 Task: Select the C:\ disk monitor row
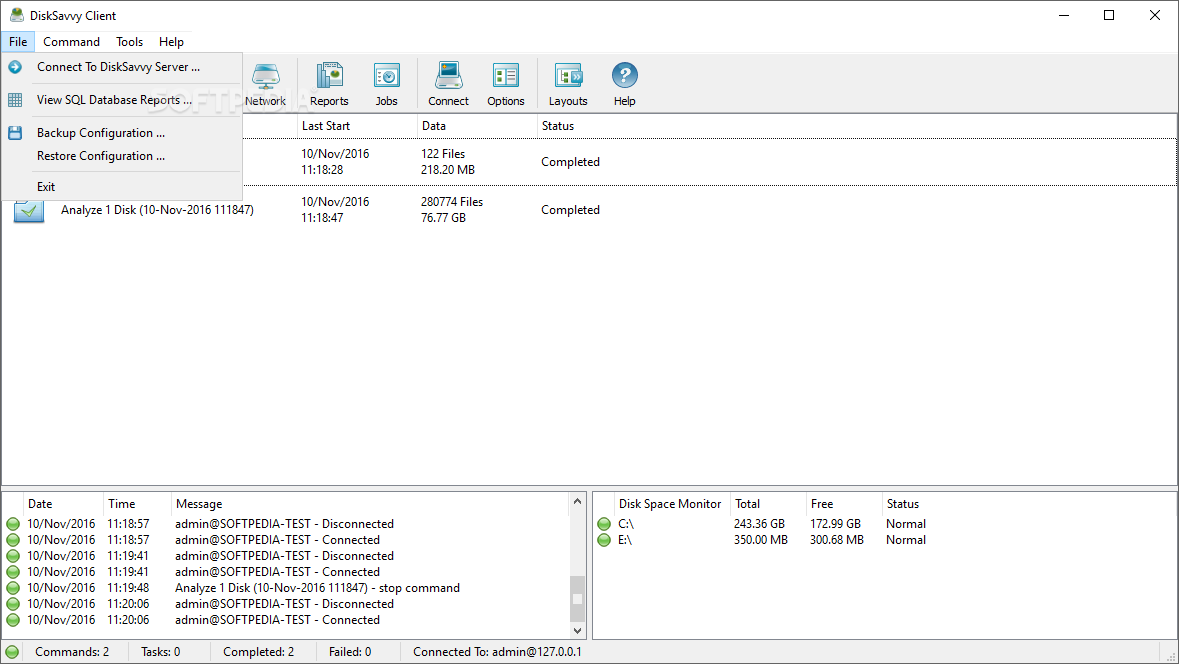tap(884, 524)
